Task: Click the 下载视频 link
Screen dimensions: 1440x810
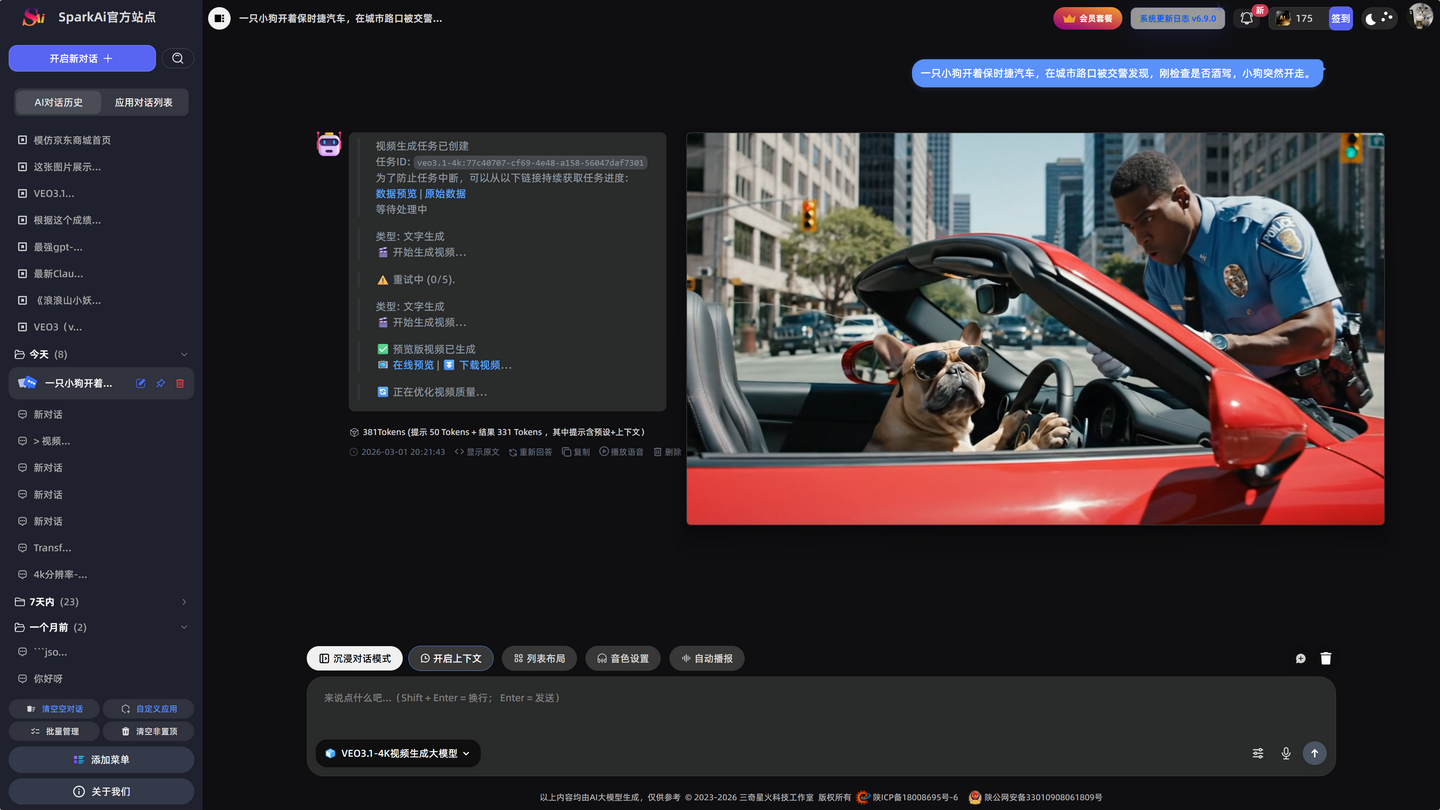Action: click(x=485, y=365)
